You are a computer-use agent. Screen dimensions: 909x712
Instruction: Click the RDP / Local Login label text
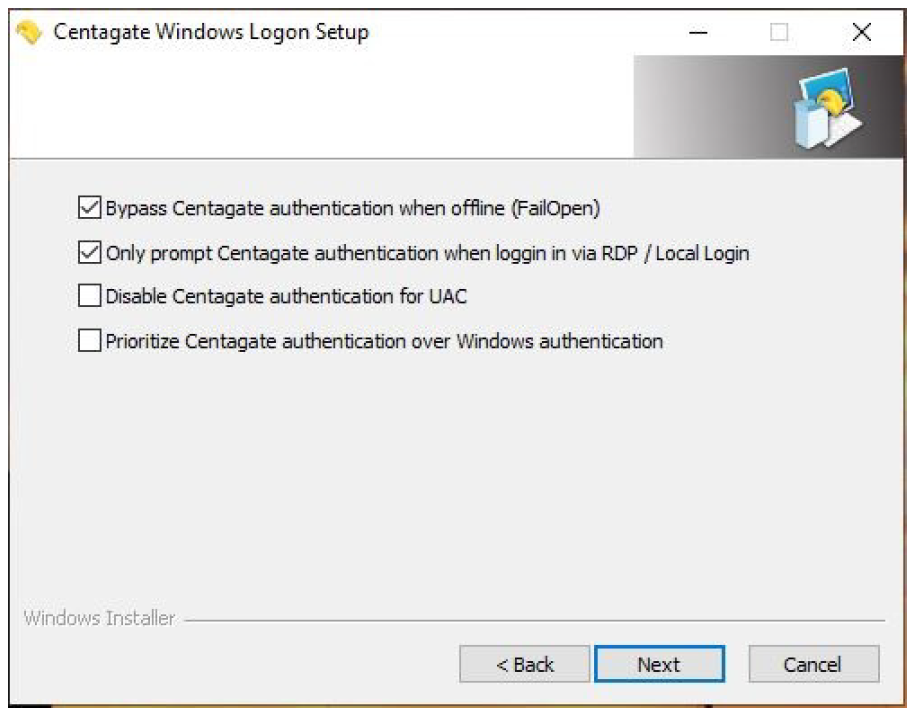tap(428, 253)
